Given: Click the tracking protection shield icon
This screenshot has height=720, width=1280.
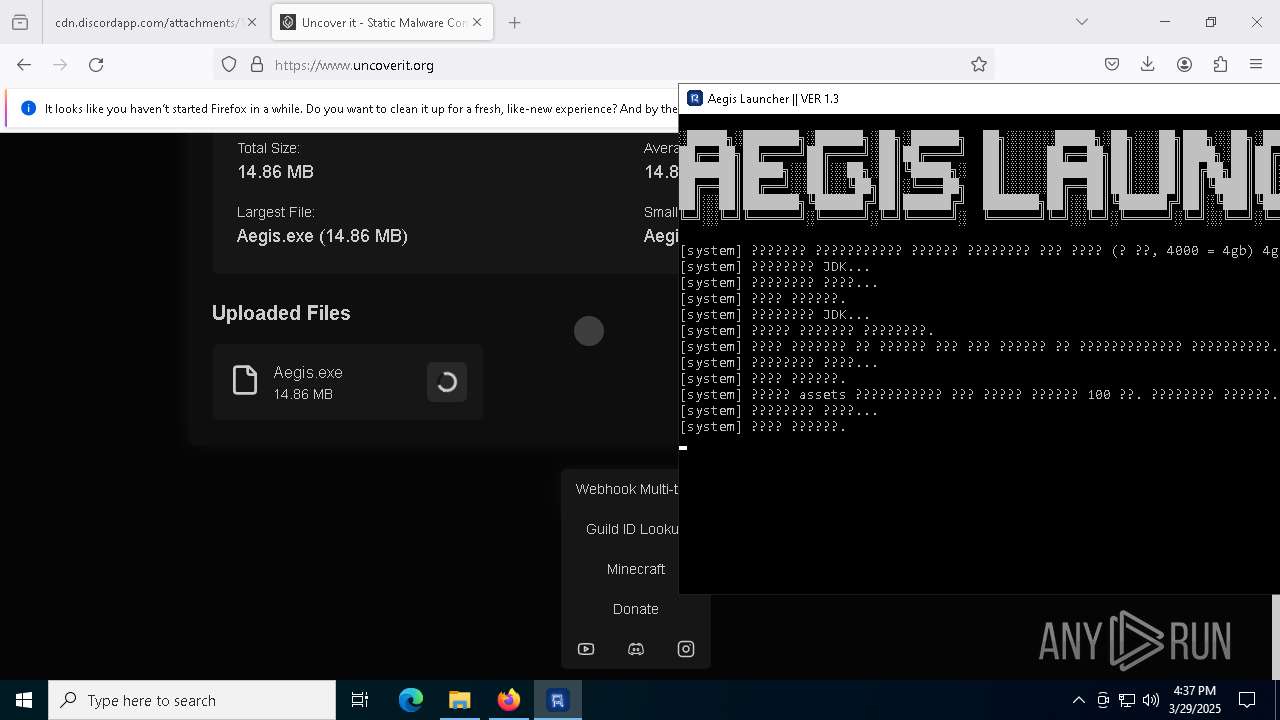Looking at the screenshot, I should point(229,65).
